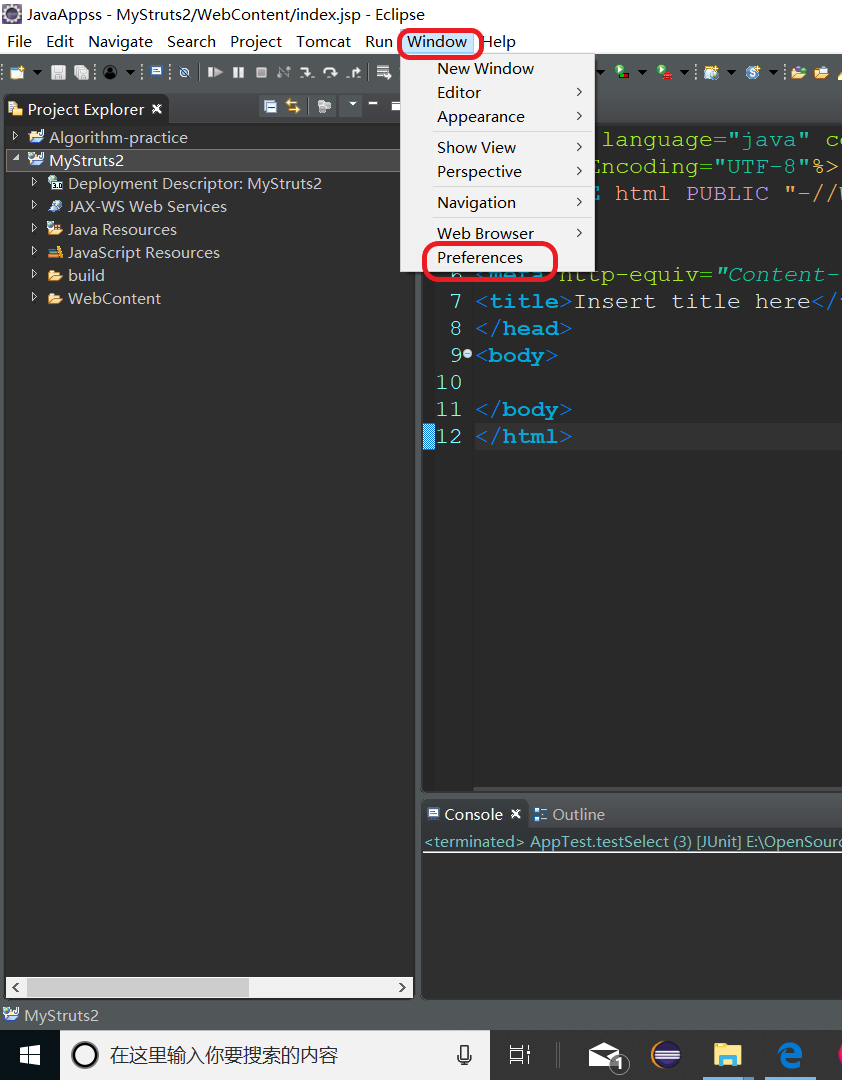842x1080 pixels.
Task: Open dropdown beside the web project icon
Action: (x=731, y=72)
